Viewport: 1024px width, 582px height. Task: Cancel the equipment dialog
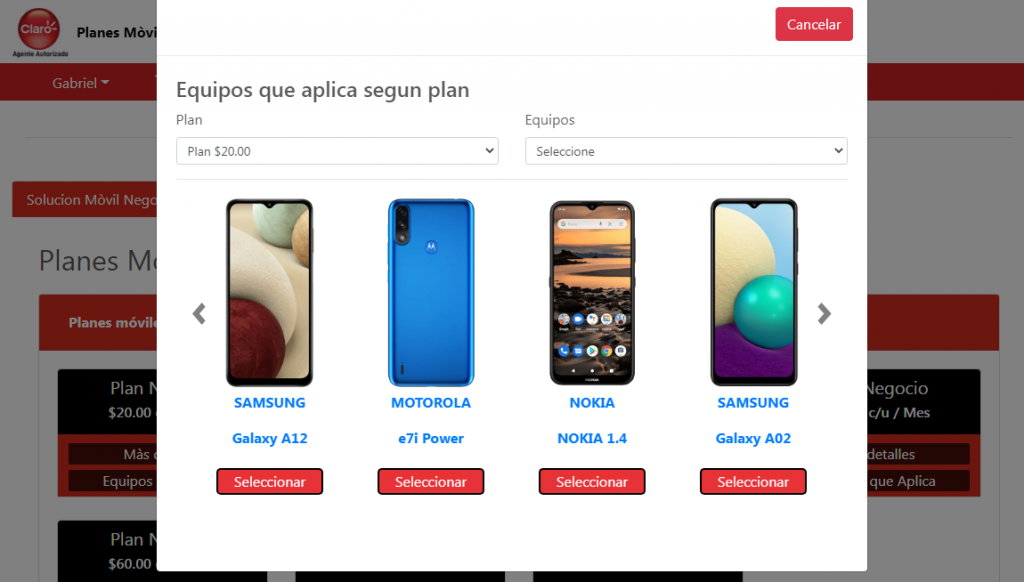click(814, 24)
